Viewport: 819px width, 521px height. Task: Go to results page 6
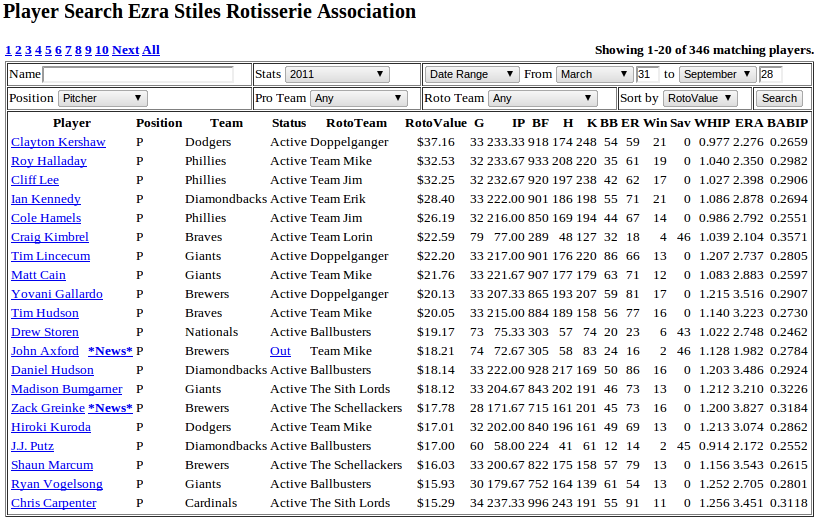click(x=58, y=50)
